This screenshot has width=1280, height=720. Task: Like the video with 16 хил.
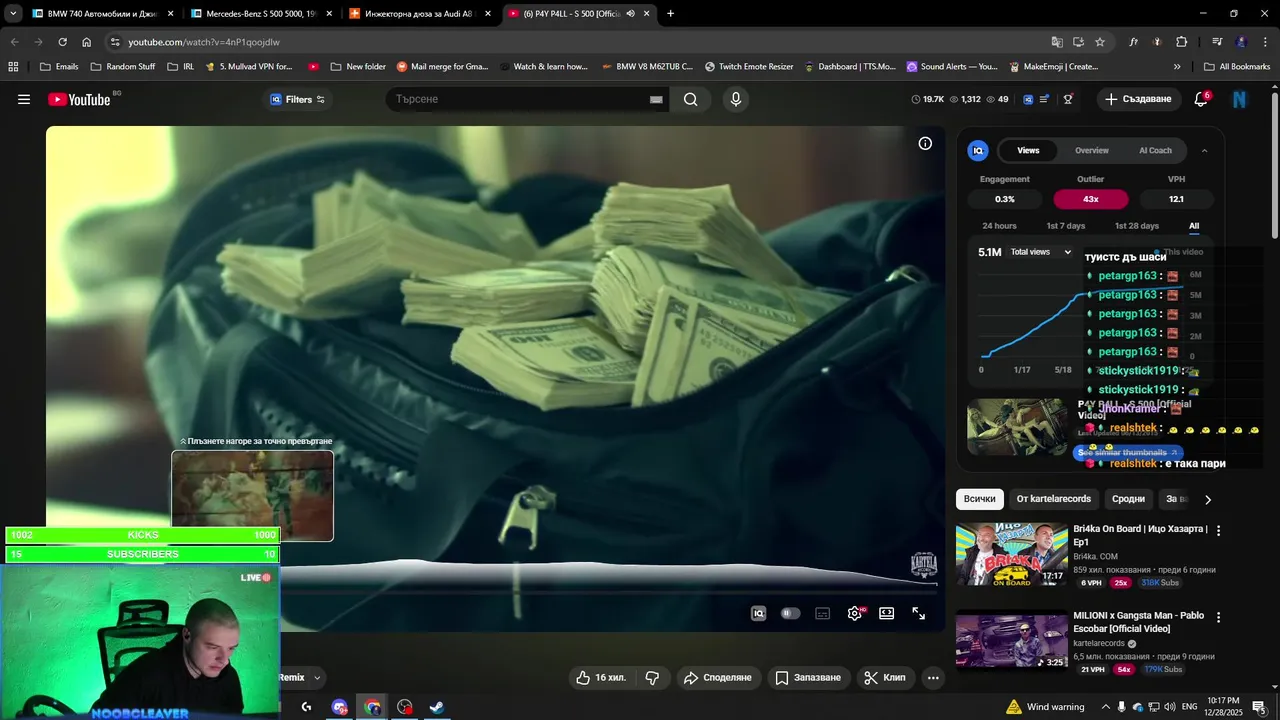pos(601,677)
